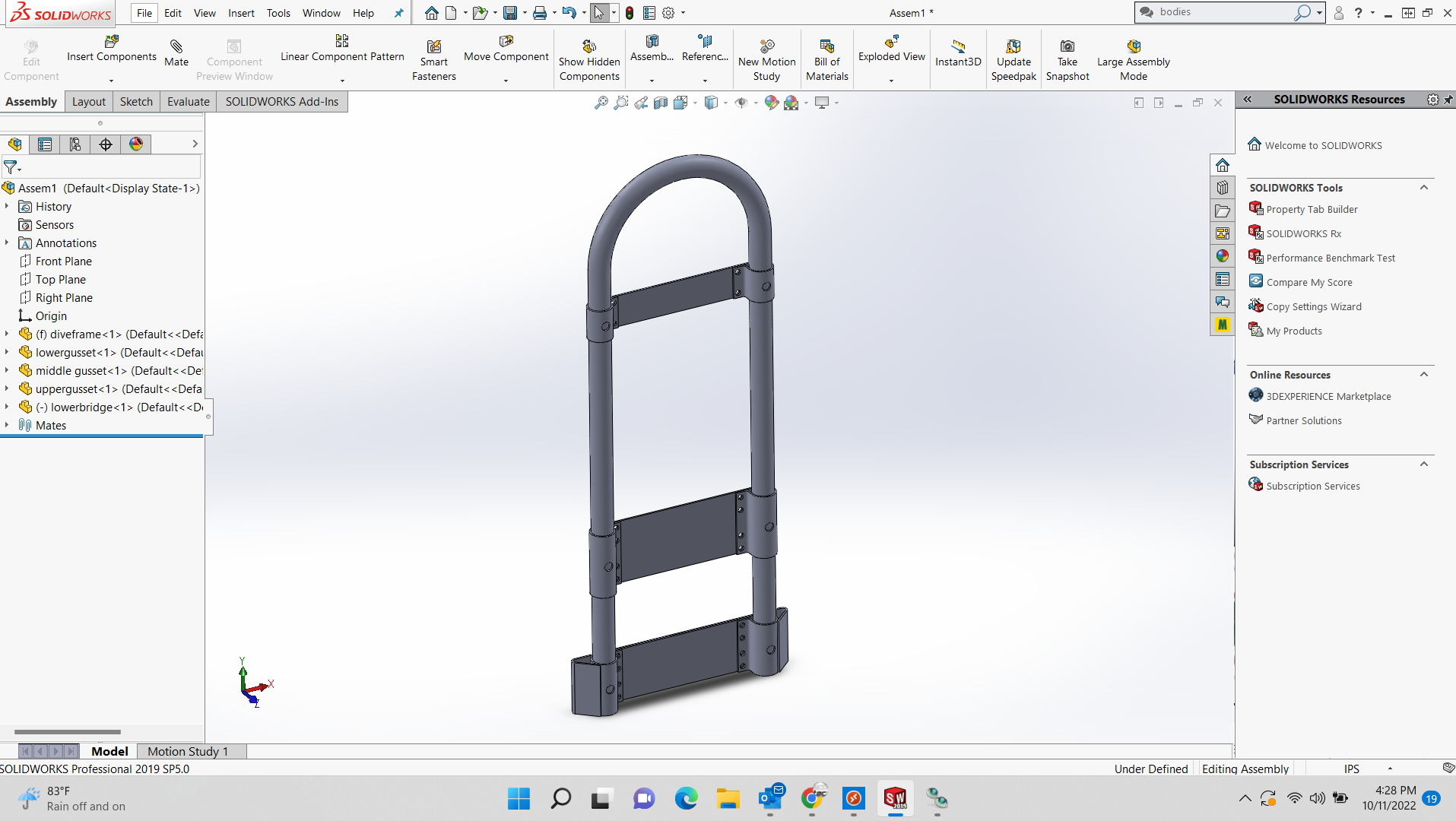1456x821 pixels.
Task: Open the Design Library task pane tab
Action: pos(1223,188)
